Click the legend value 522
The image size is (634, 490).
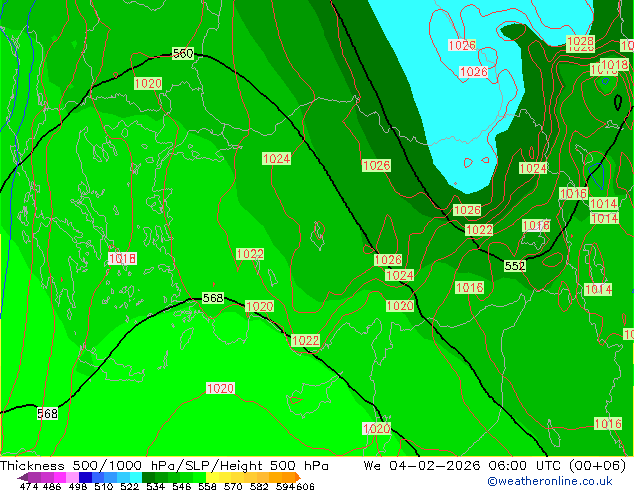point(129,486)
